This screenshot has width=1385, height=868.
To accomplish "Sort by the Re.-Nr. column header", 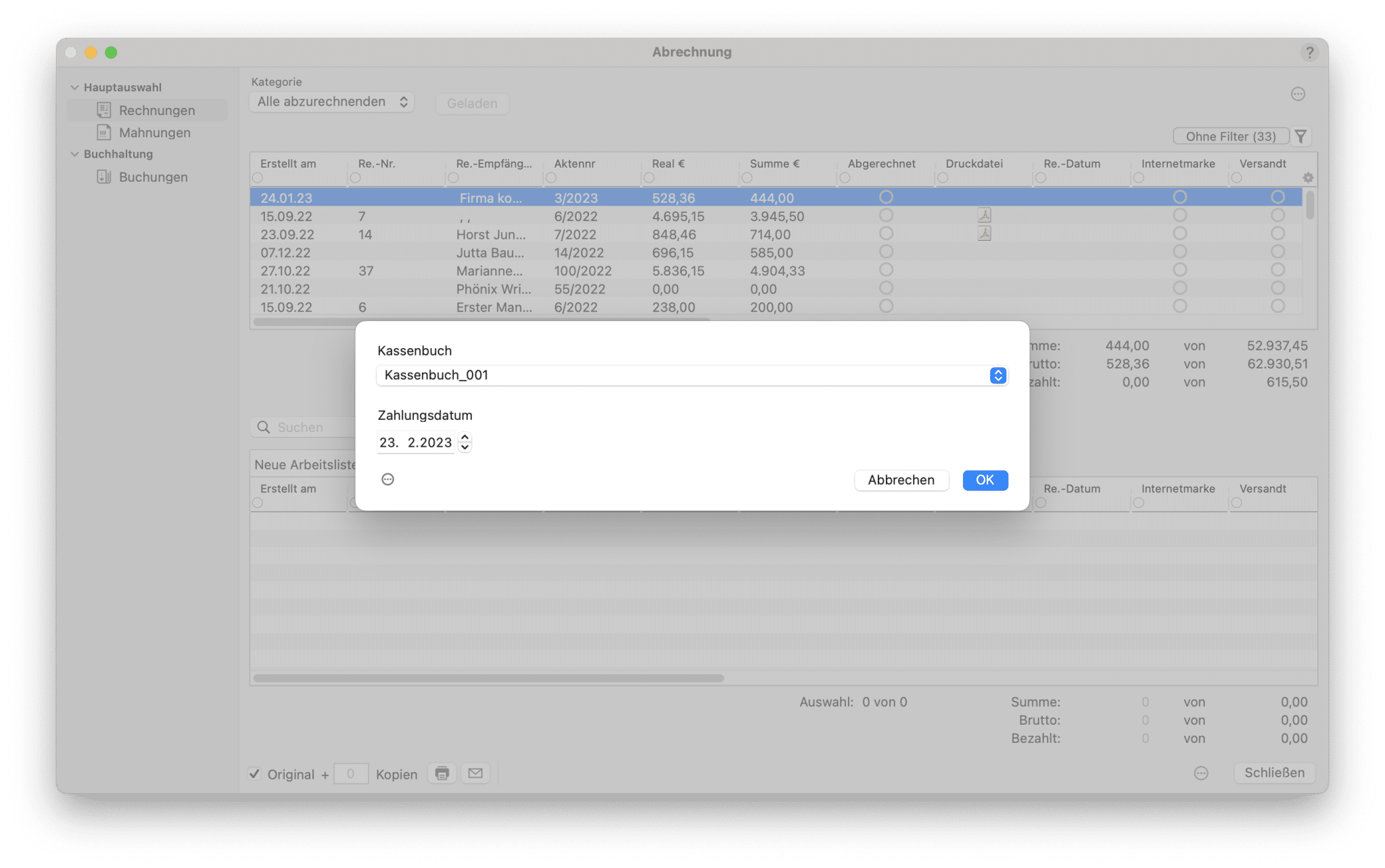I will (377, 164).
